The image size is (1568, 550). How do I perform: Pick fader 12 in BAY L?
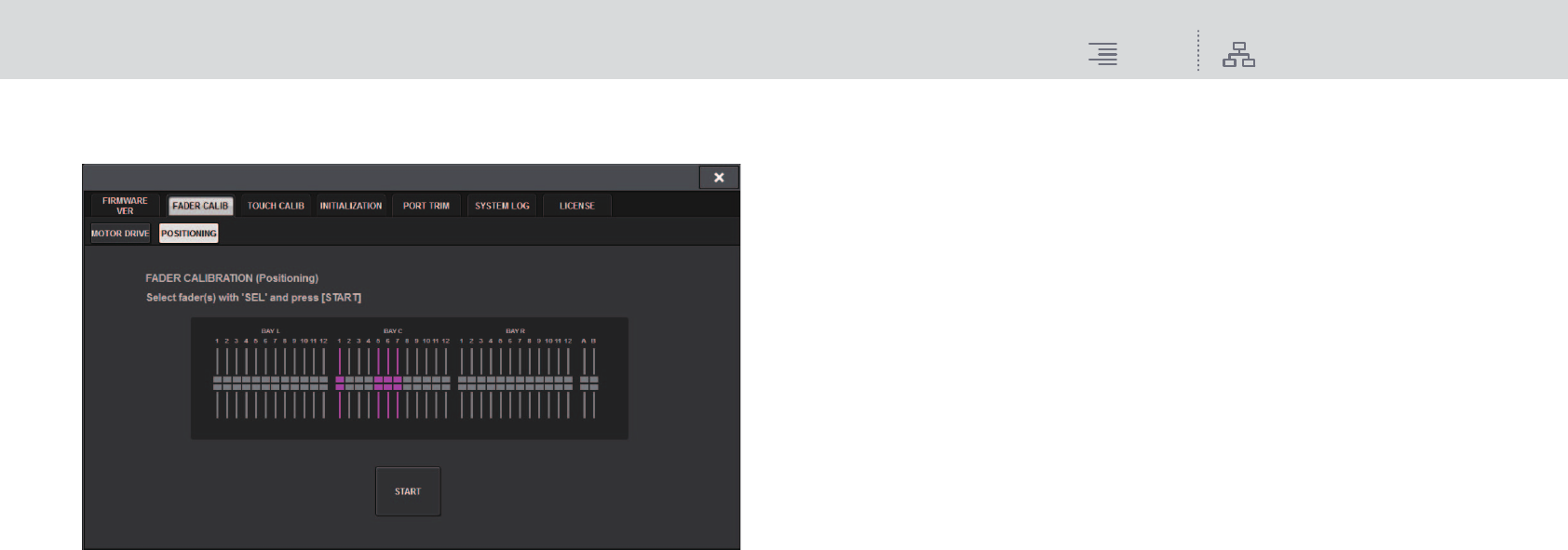pos(324,382)
